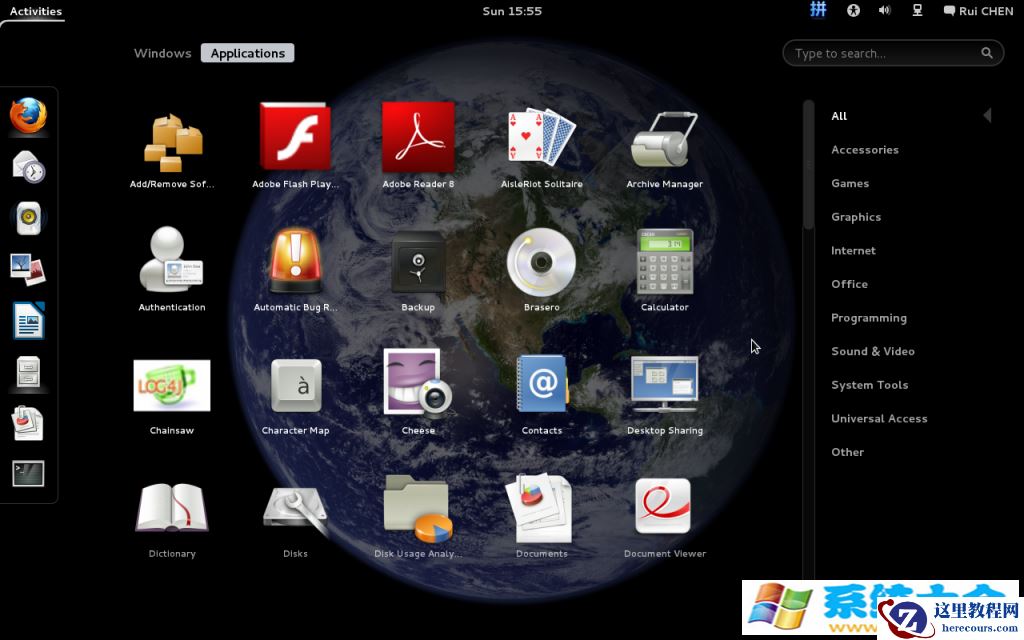Click inside the search field
Screen dimensions: 1024x640
[x=890, y=53]
